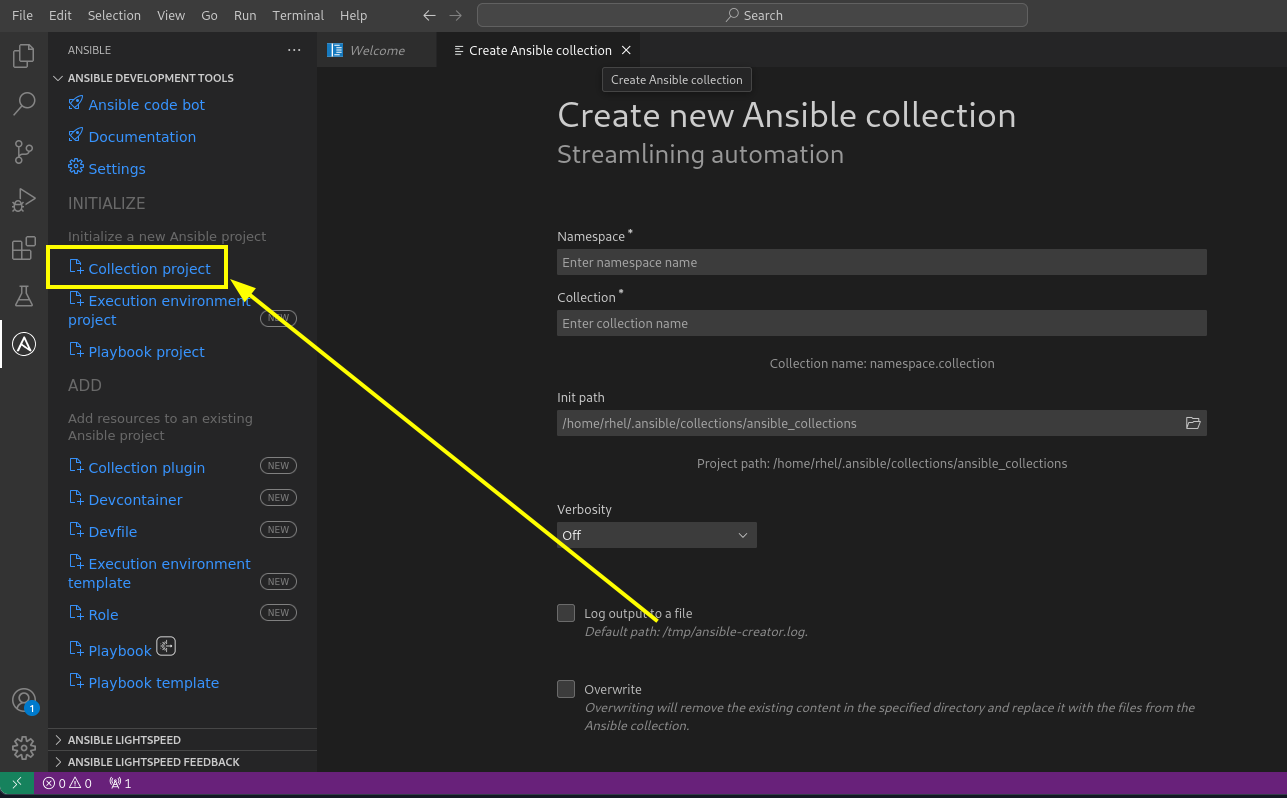Close the Create Ansible collection tab
The image size is (1287, 798).
tap(626, 50)
